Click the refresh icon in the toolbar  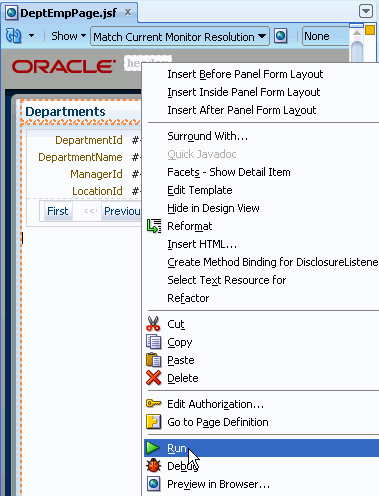pyautogui.click(x=14, y=36)
